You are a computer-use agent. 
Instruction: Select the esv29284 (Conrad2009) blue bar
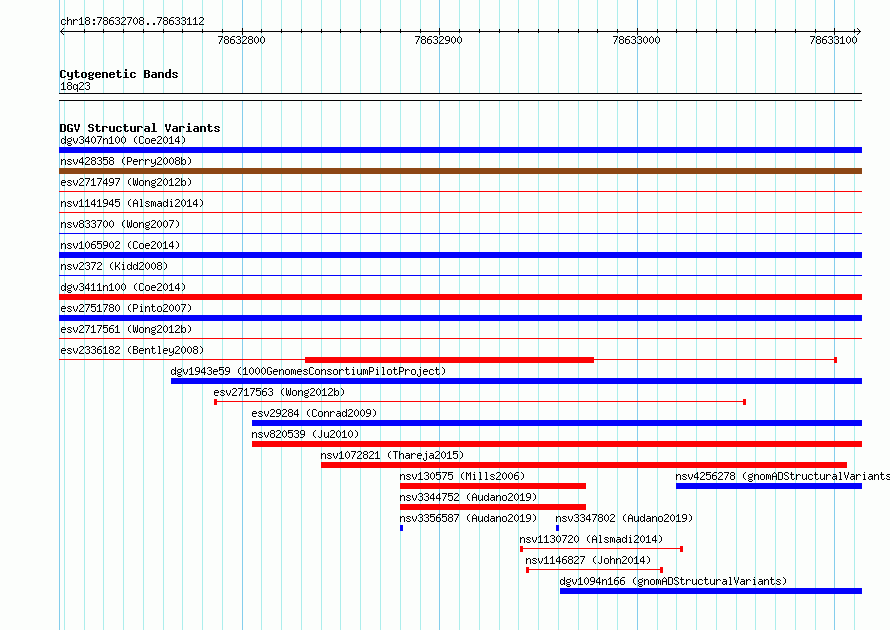557,423
